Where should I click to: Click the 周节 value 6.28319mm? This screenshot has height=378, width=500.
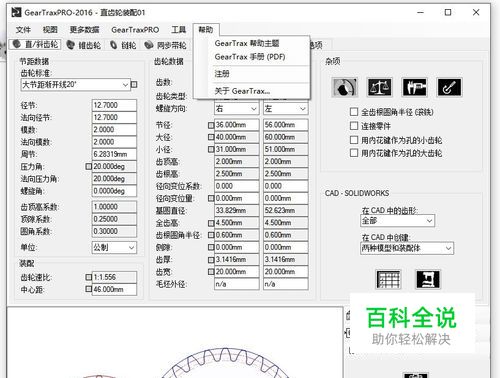point(114,154)
